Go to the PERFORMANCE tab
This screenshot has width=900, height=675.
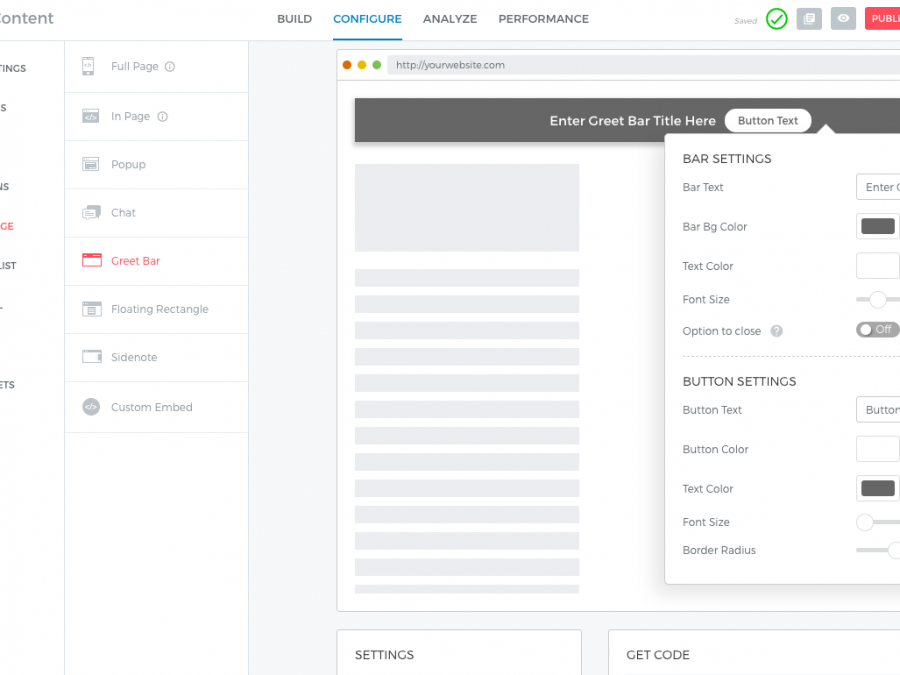(x=543, y=19)
